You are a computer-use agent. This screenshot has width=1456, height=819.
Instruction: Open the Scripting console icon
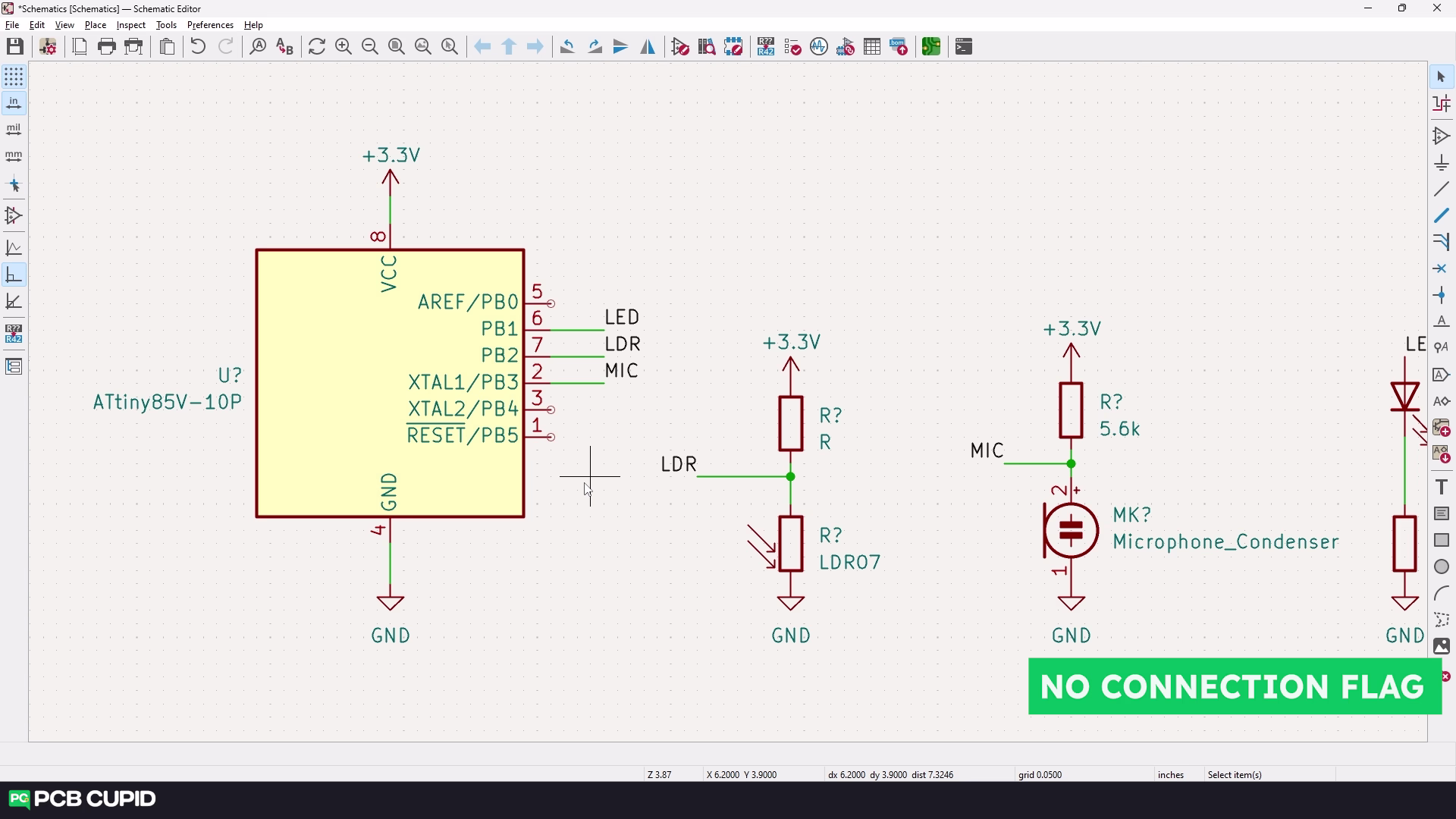[963, 47]
